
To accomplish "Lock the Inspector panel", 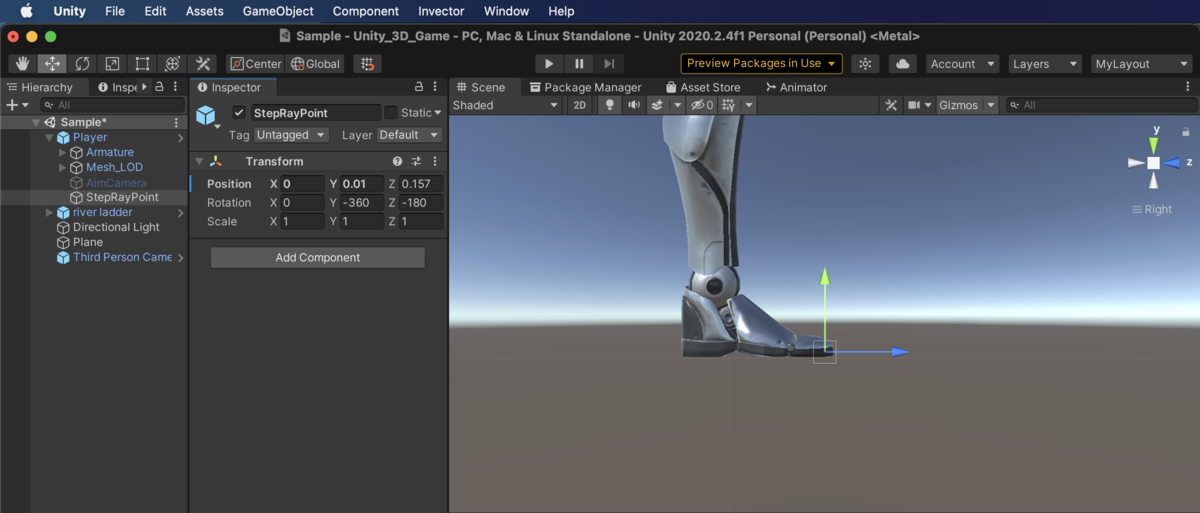I will pyautogui.click(x=419, y=87).
